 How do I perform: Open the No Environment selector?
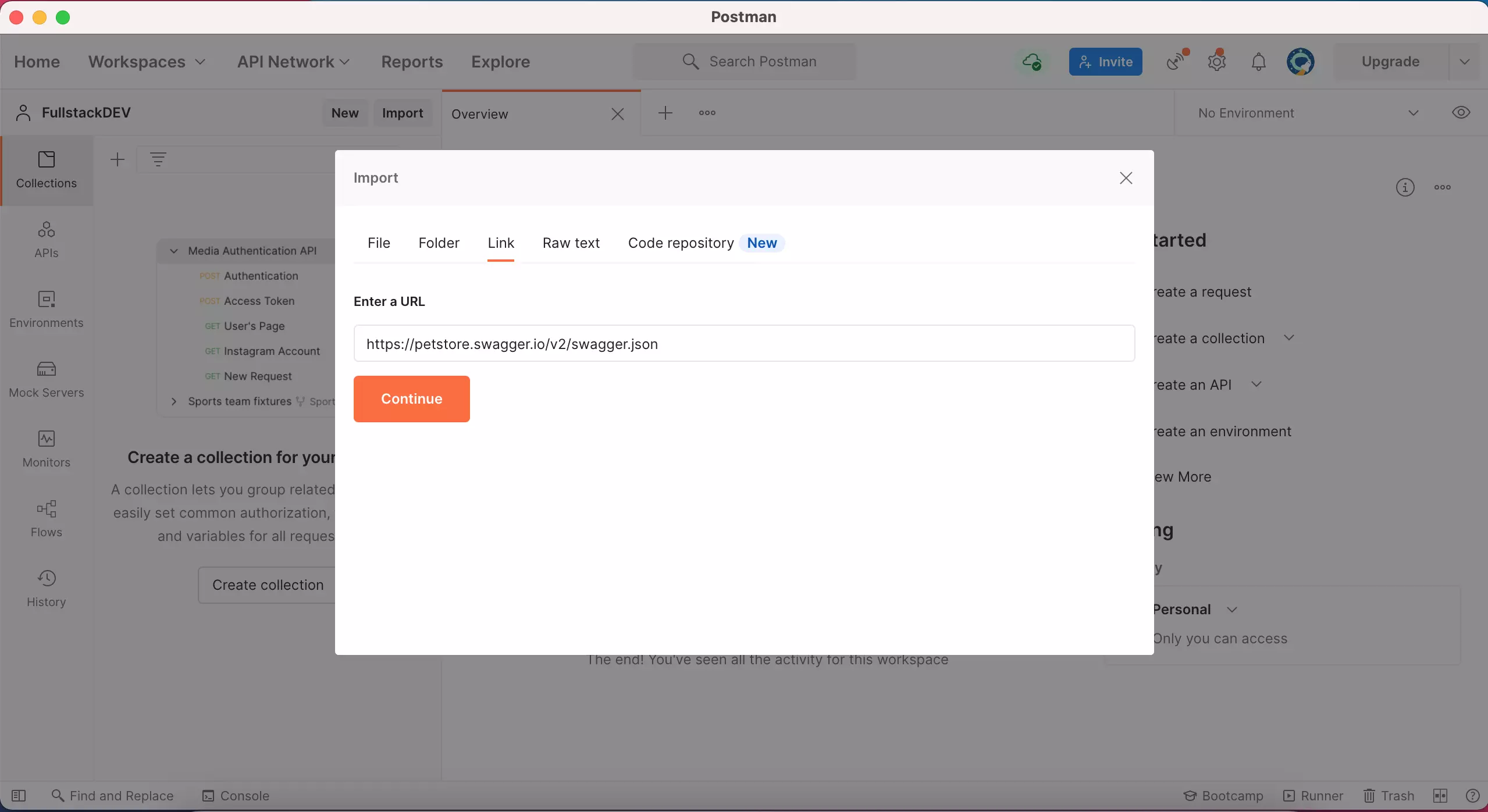1309,113
